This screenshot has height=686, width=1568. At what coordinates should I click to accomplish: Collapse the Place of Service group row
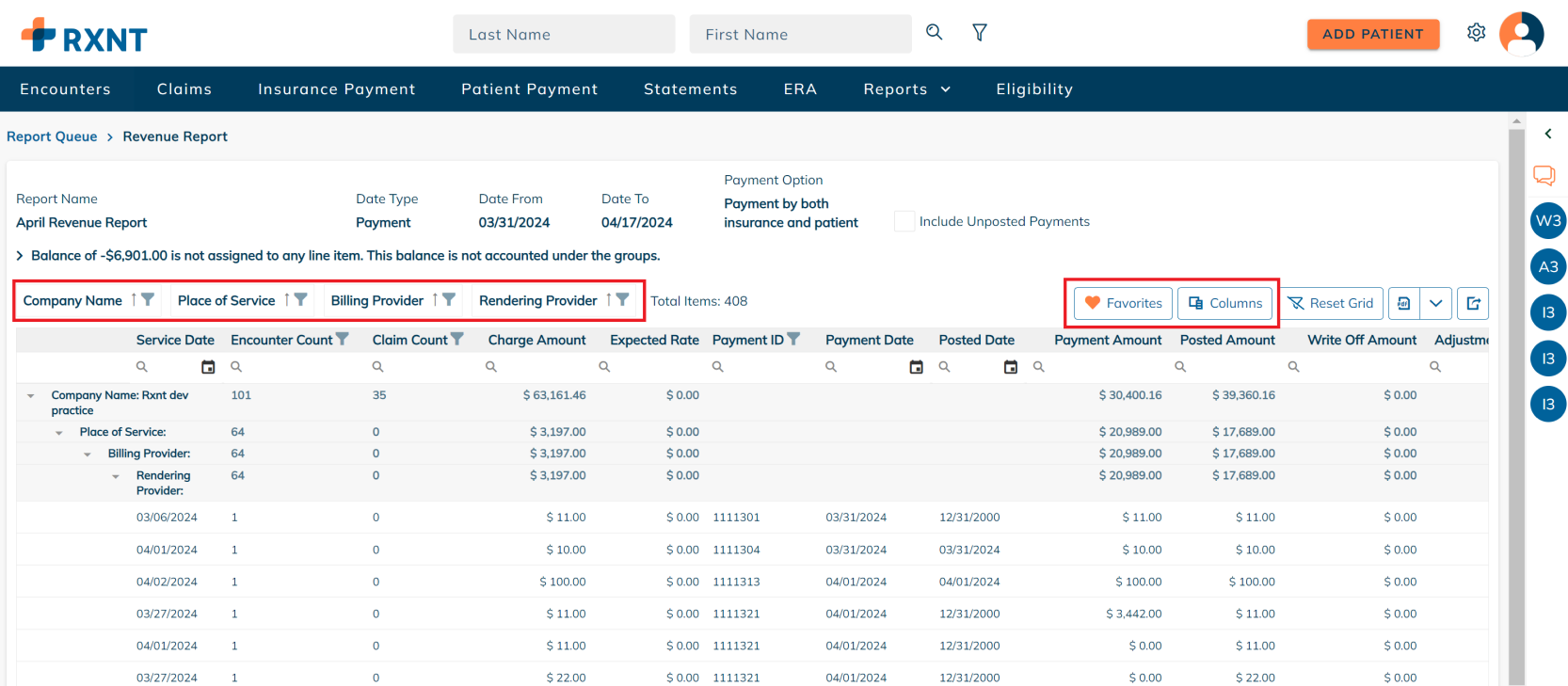coord(59,433)
